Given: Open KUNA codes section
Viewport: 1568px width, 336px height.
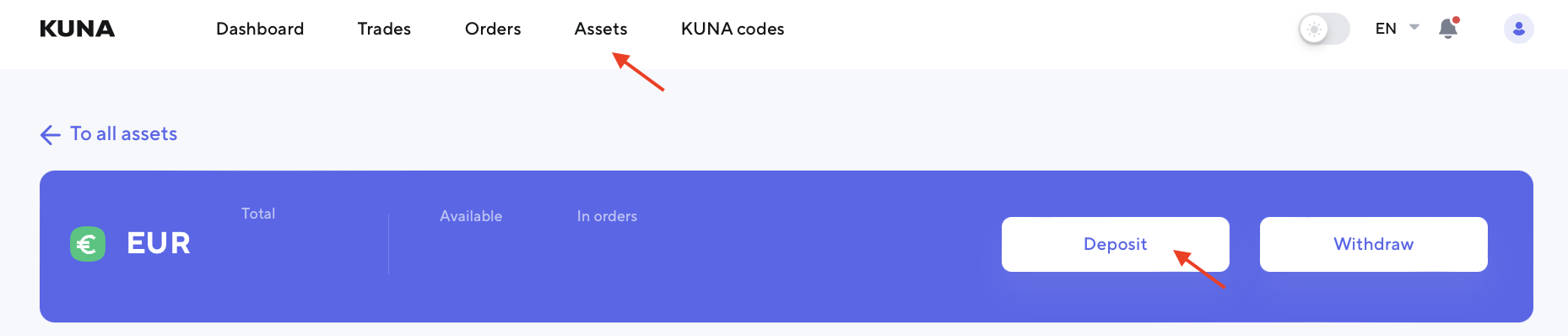Looking at the screenshot, I should tap(733, 29).
